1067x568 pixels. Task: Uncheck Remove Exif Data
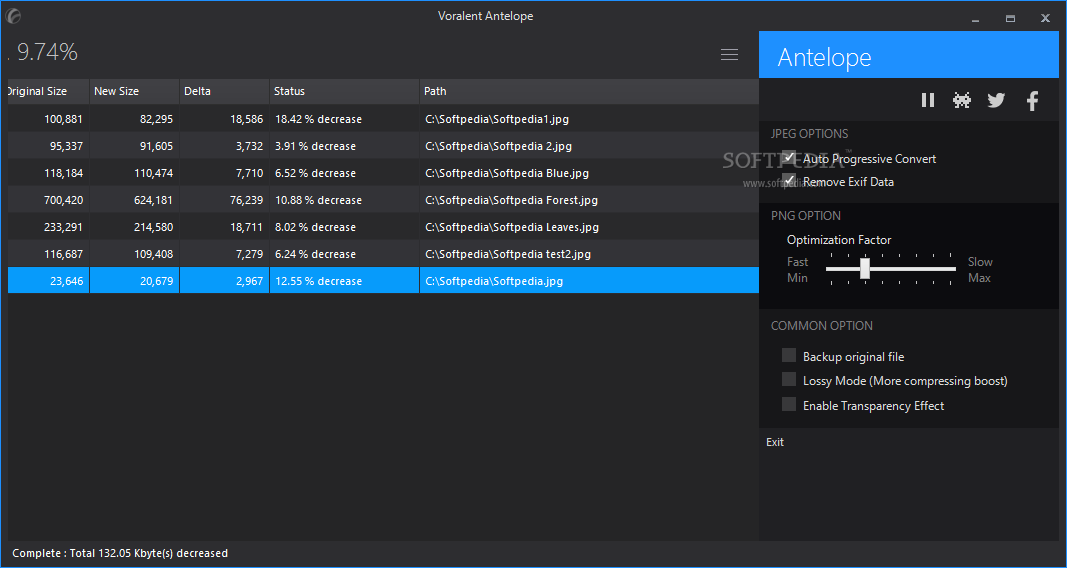coord(789,181)
